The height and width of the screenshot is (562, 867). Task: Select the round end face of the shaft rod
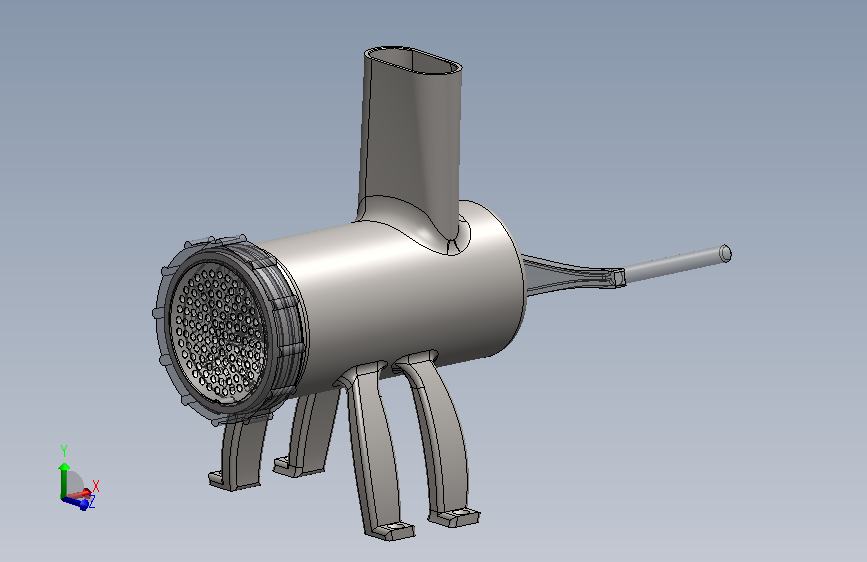tap(725, 254)
